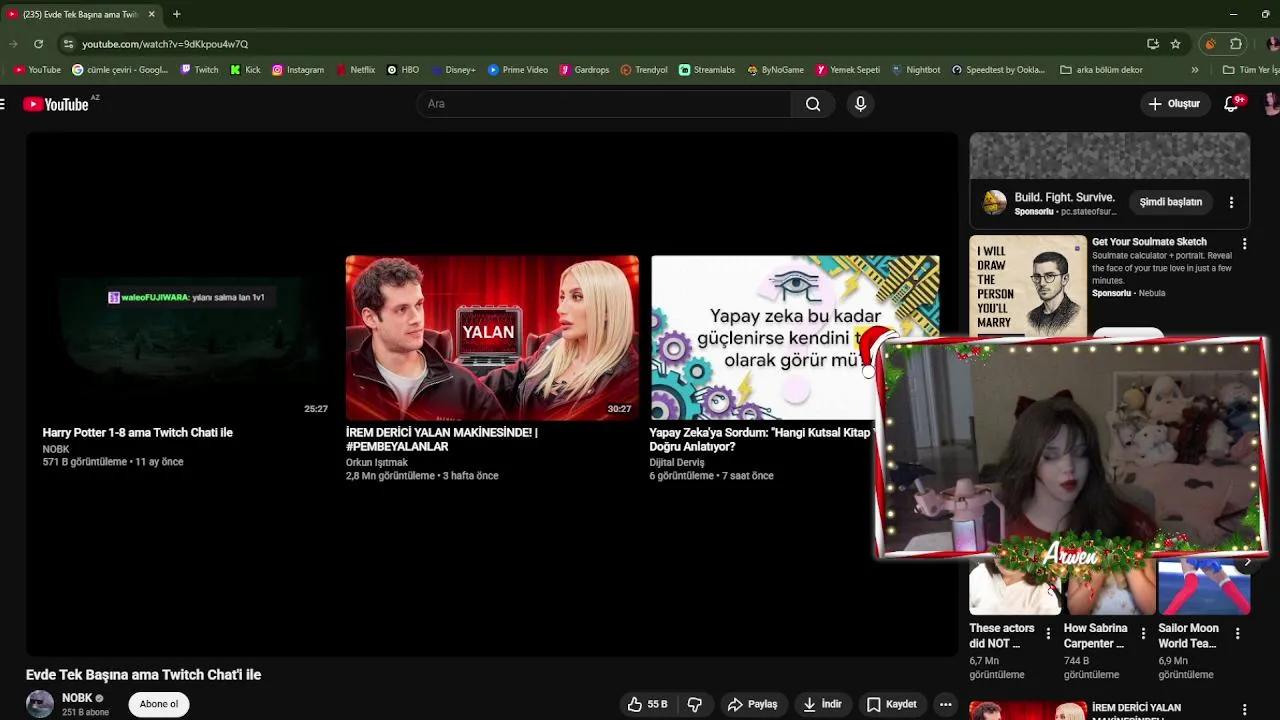Start voice search with the microphone icon

860,104
